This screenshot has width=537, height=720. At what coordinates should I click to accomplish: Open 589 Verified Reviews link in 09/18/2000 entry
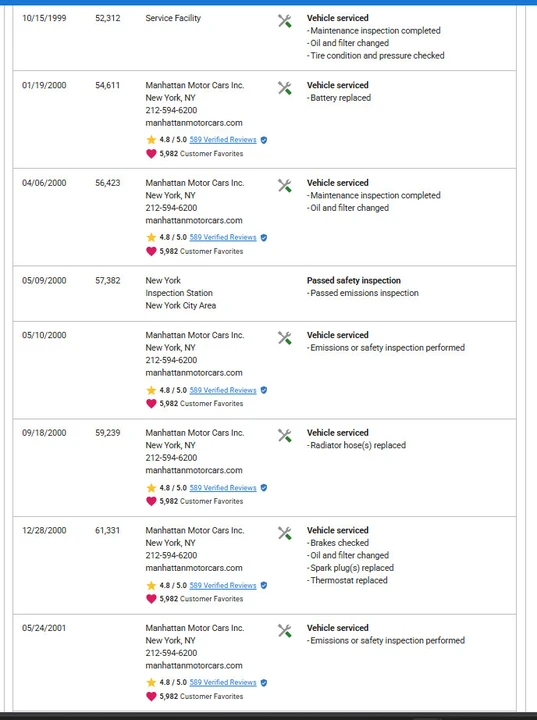[223, 488]
